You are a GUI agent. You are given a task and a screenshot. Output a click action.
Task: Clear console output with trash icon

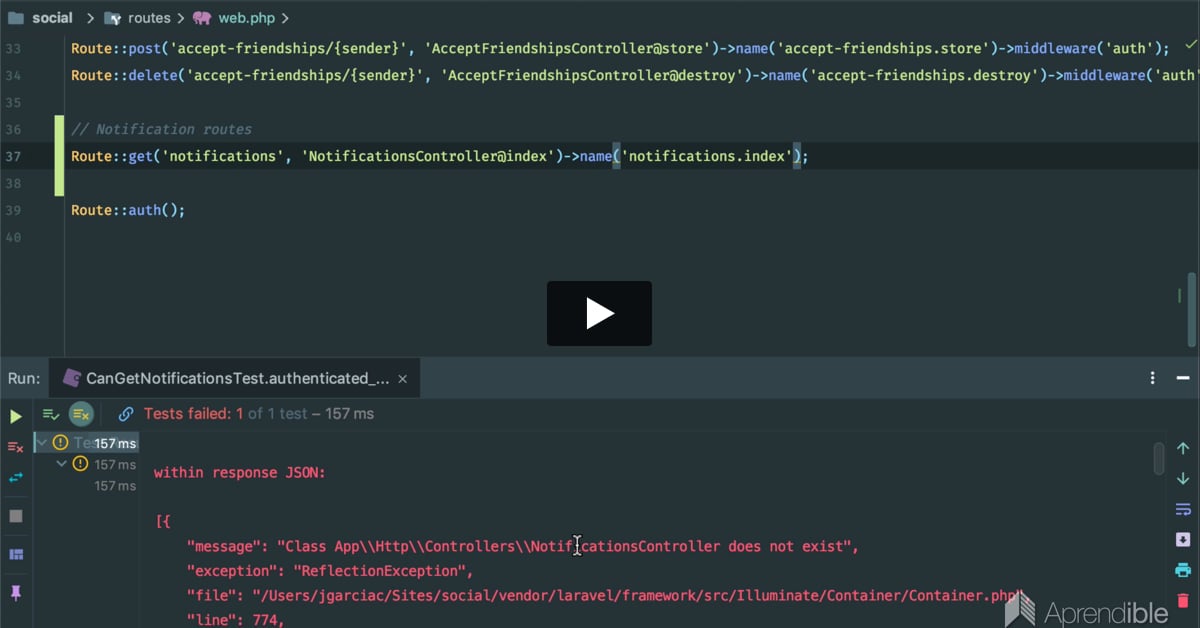pyautogui.click(x=1183, y=601)
